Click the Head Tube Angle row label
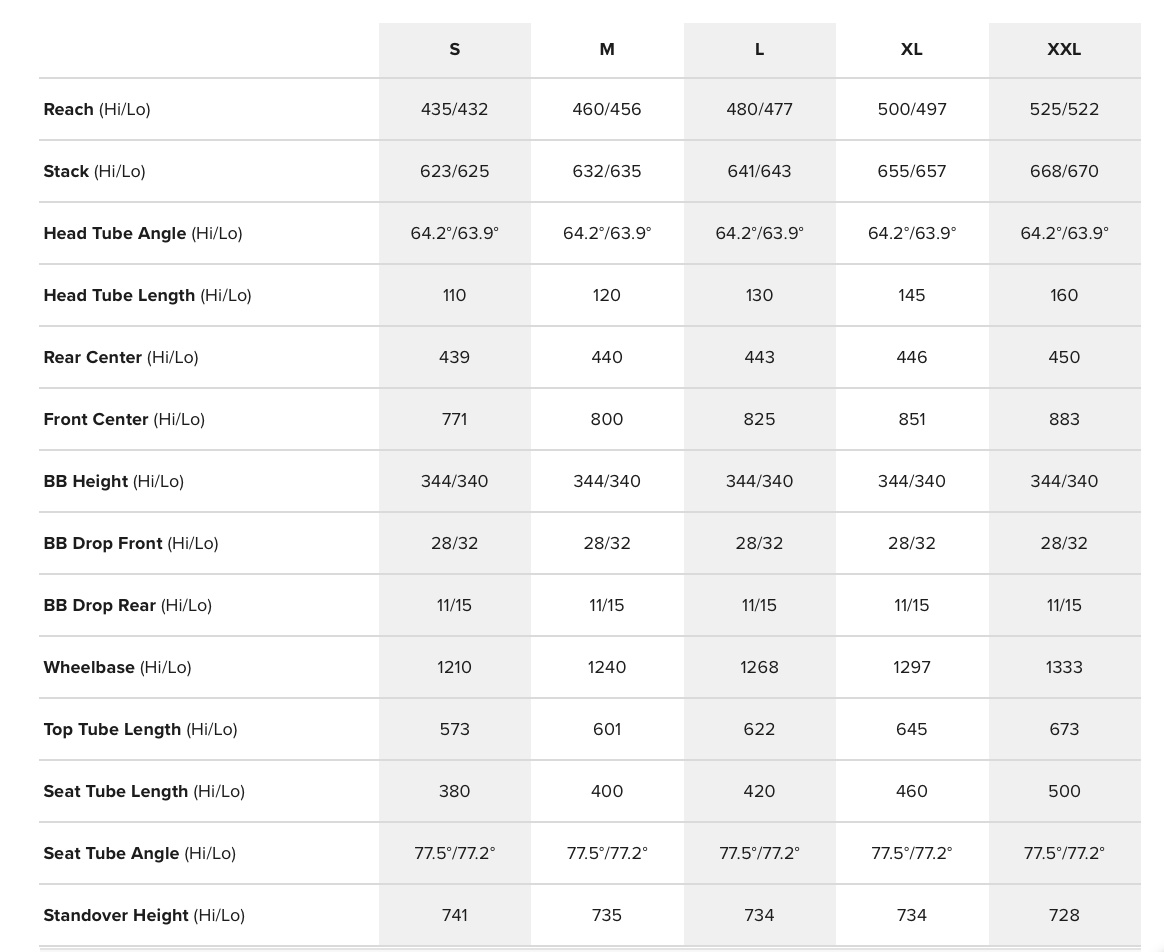 143,233
